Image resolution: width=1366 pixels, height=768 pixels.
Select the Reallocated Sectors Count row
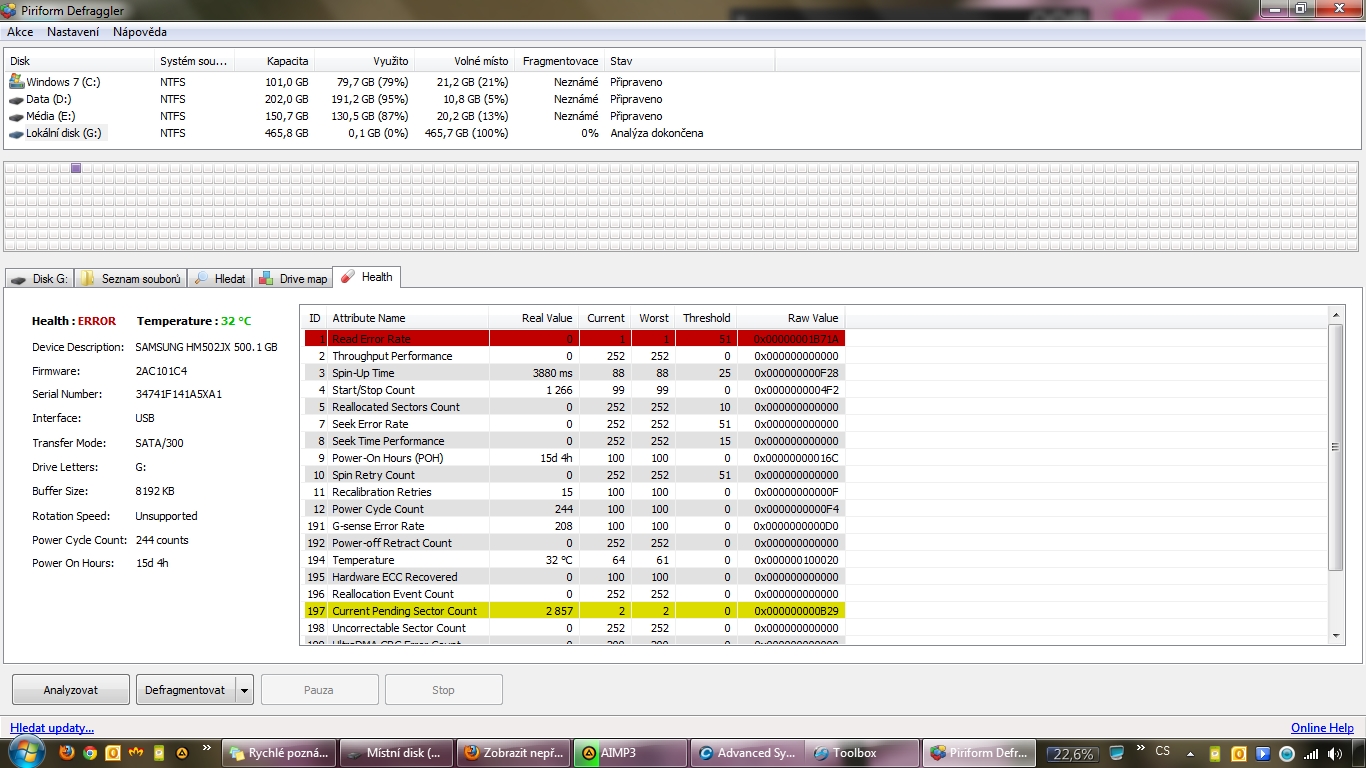point(575,407)
